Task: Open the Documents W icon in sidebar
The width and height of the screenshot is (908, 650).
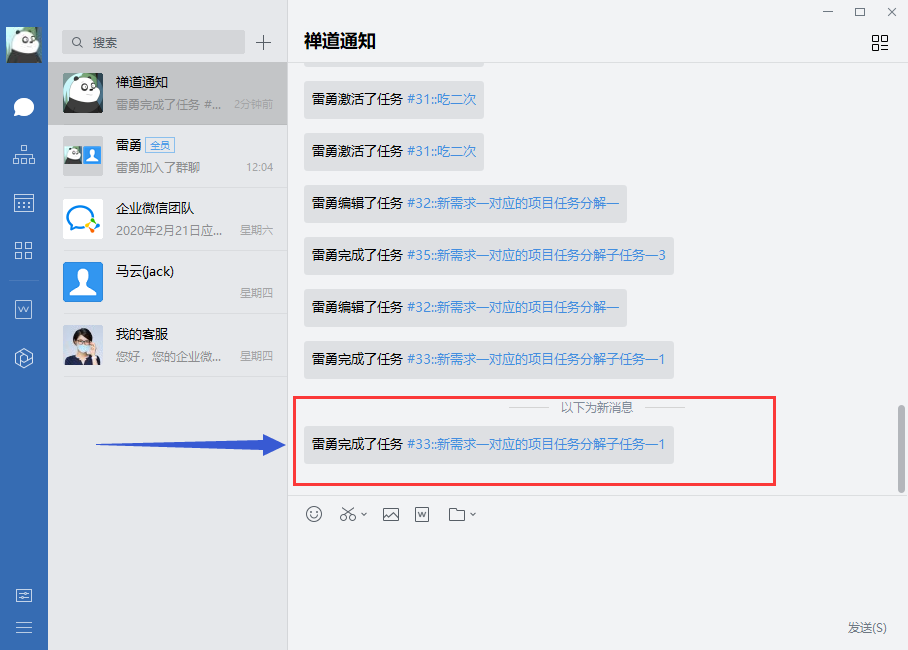Action: pyautogui.click(x=24, y=309)
